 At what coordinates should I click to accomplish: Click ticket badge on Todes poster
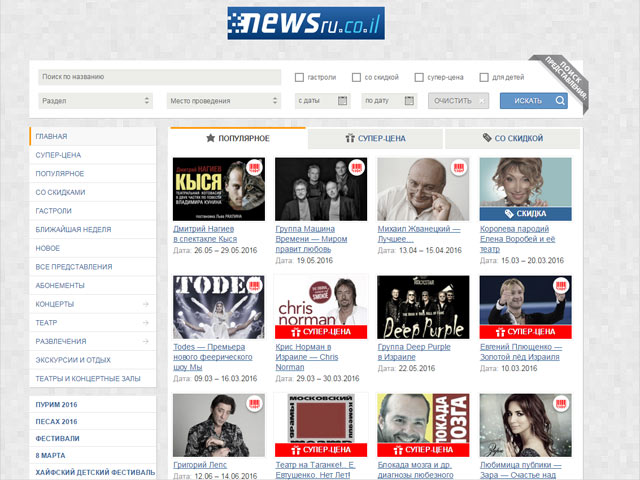tap(255, 285)
